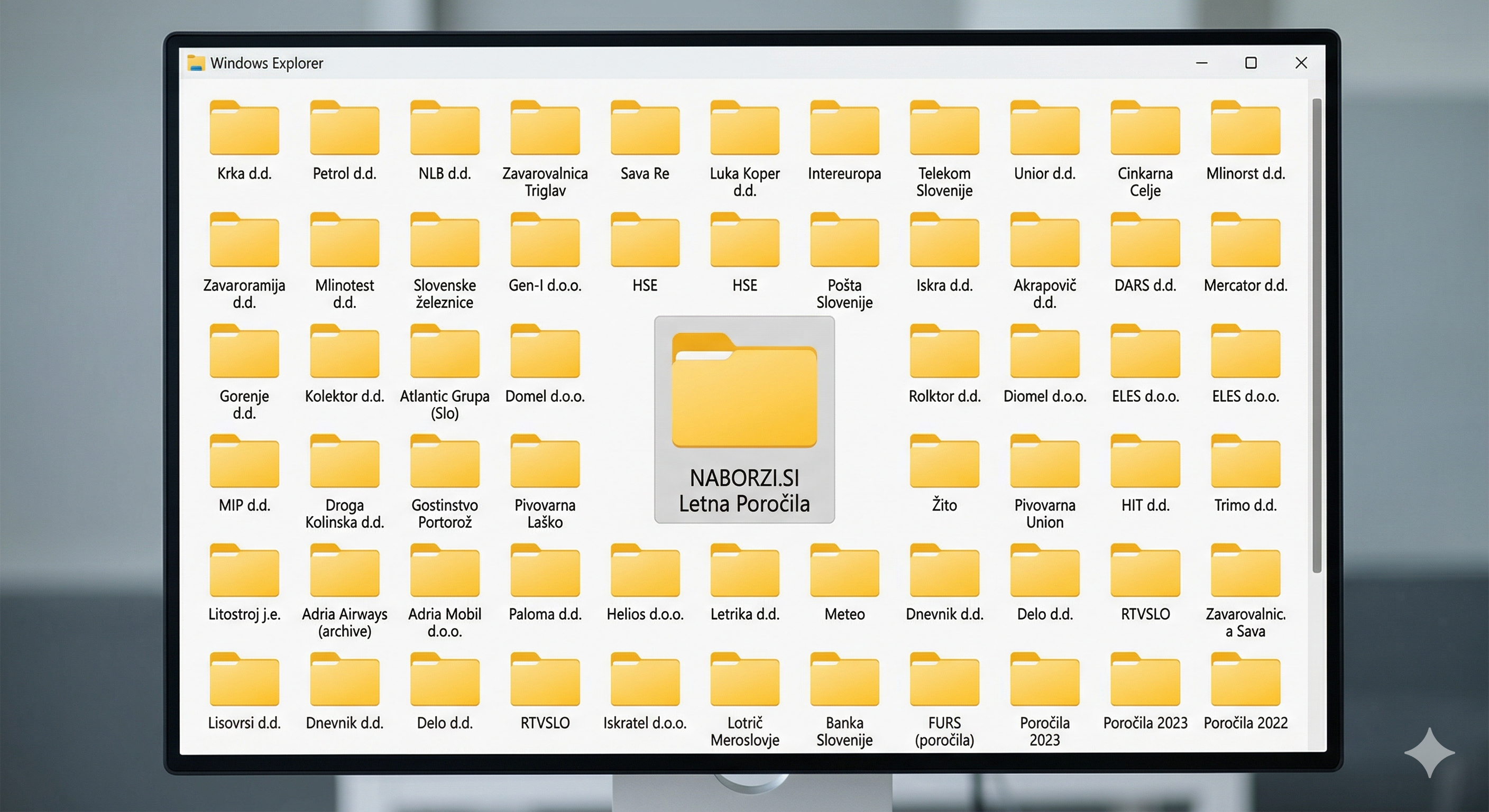Select the Pošta Slovenije folder

[844, 241]
